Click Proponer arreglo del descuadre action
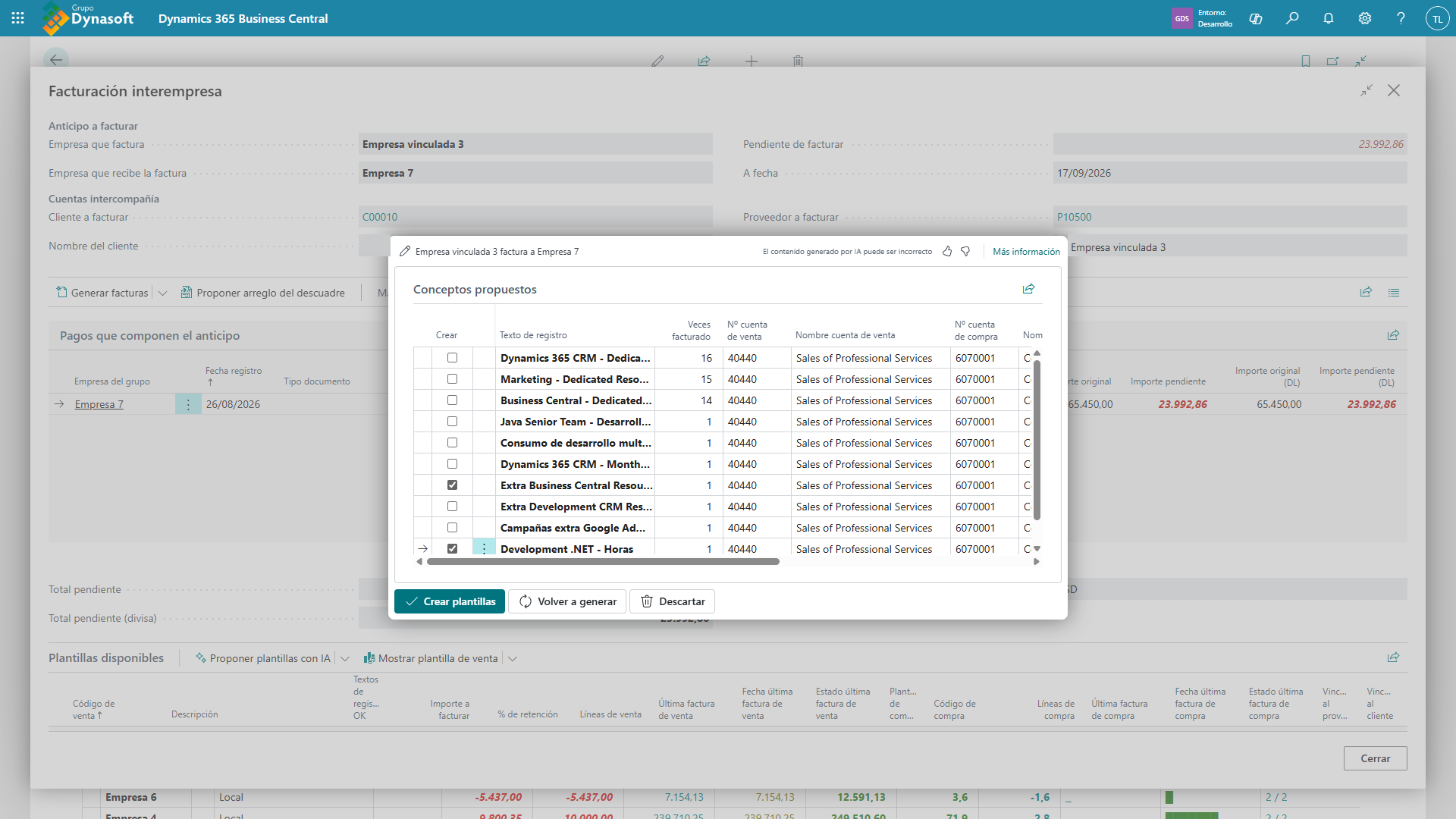The width and height of the screenshot is (1456, 819). (262, 293)
